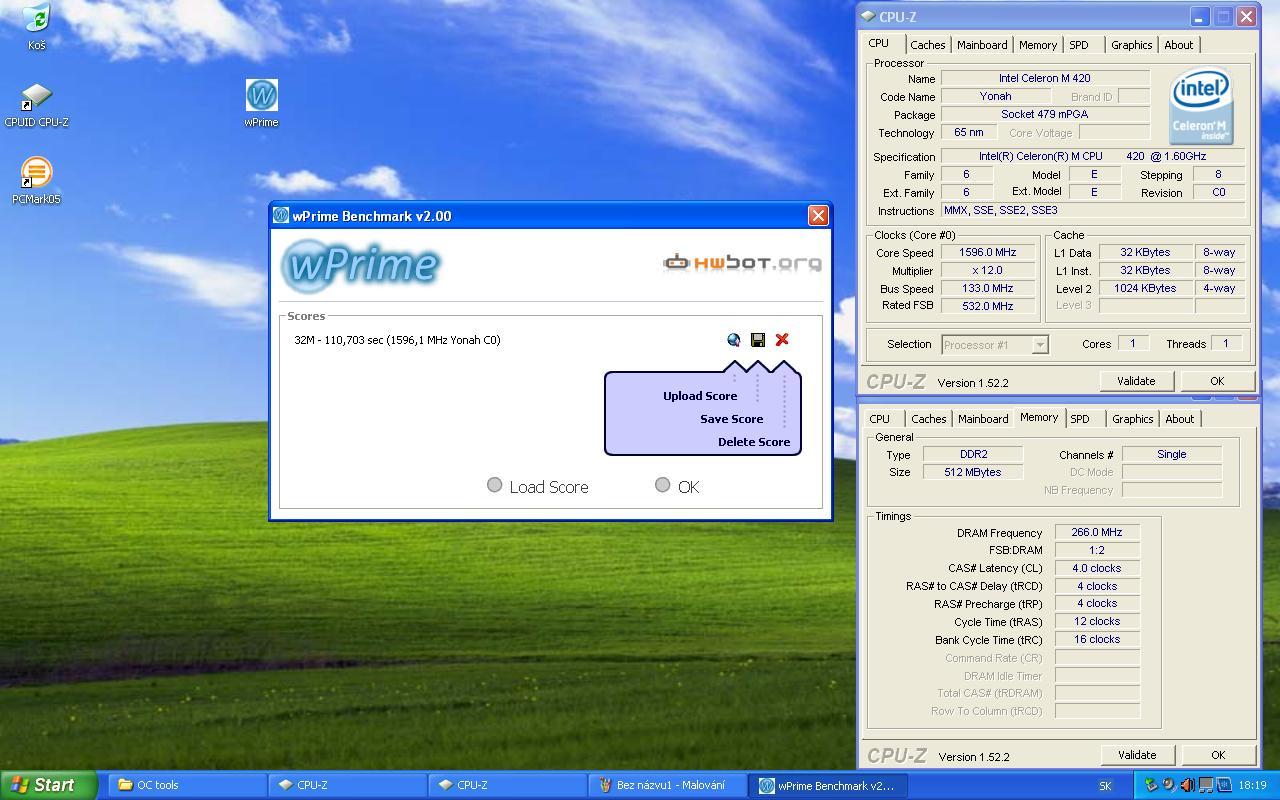Click the Channels # value Single
Image resolution: width=1280 pixels, height=800 pixels.
(1172, 454)
